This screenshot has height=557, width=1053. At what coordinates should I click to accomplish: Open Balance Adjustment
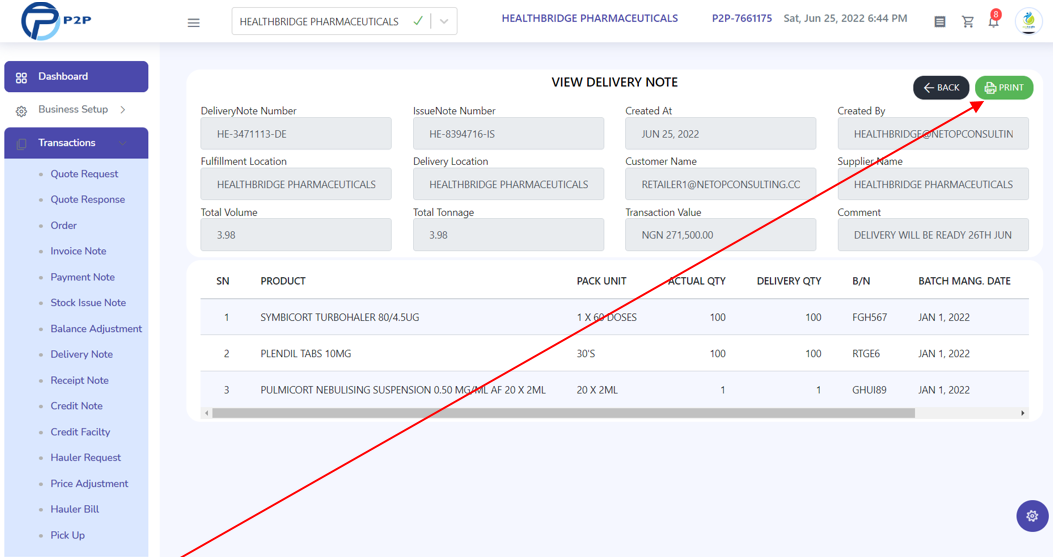96,329
